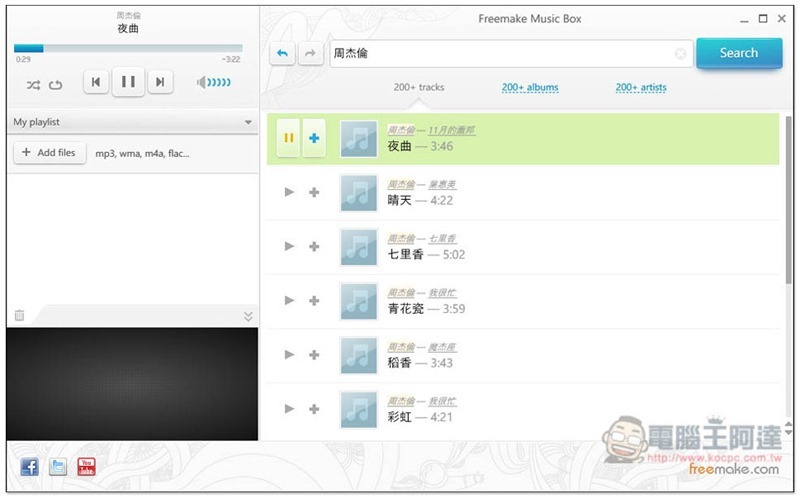Toggle repeat playback mode

(55, 84)
